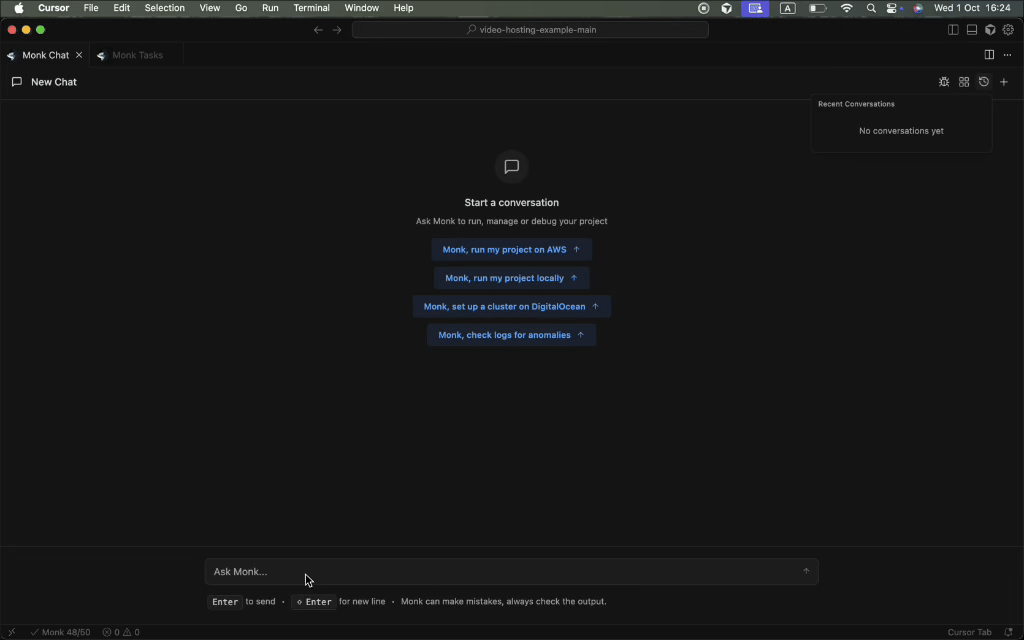
Task: Toggle the recent conversations history icon
Action: 984,82
